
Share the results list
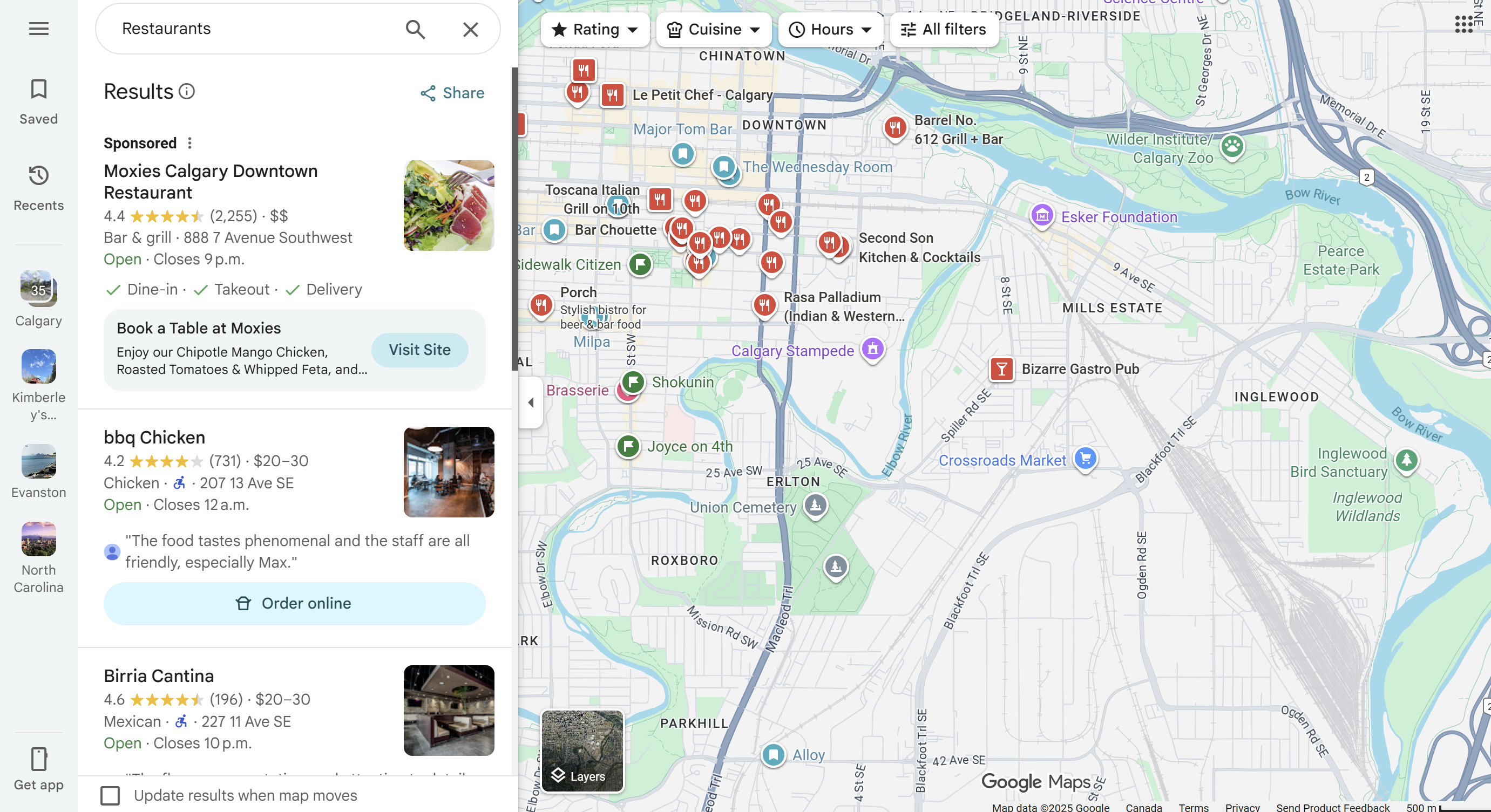tap(452, 93)
